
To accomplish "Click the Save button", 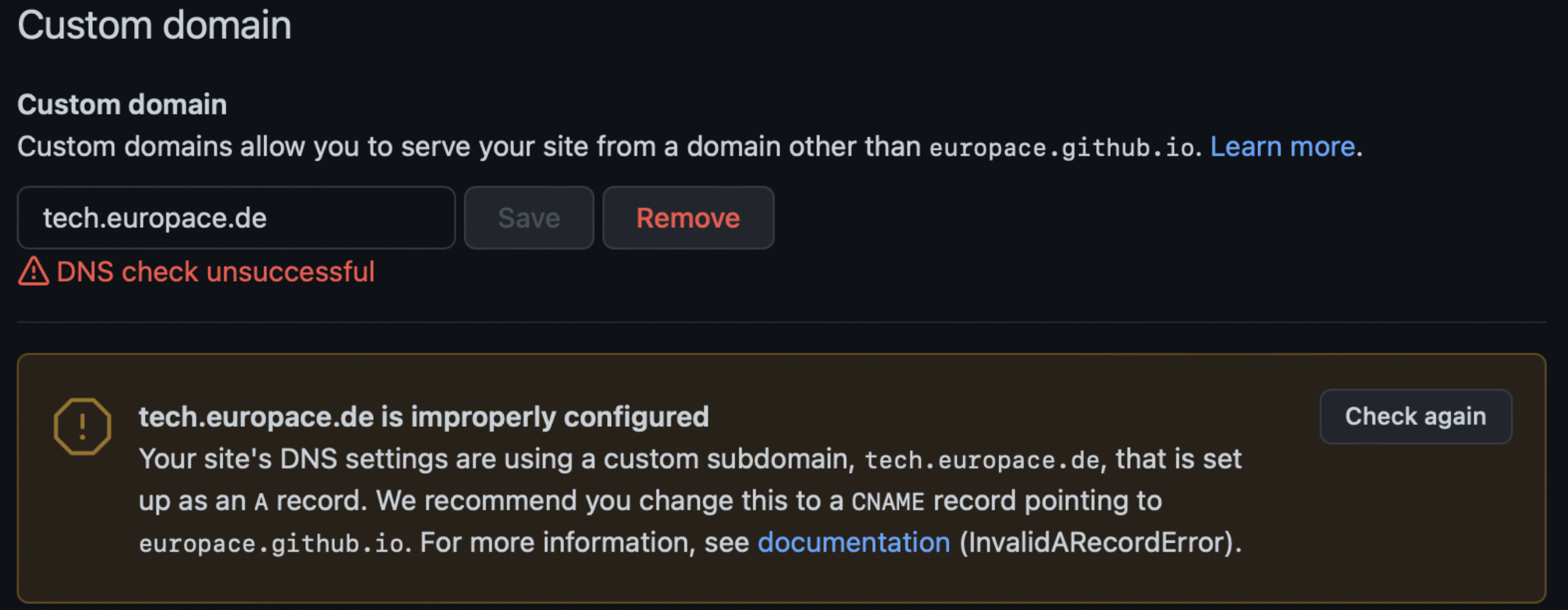I will click(x=528, y=217).
